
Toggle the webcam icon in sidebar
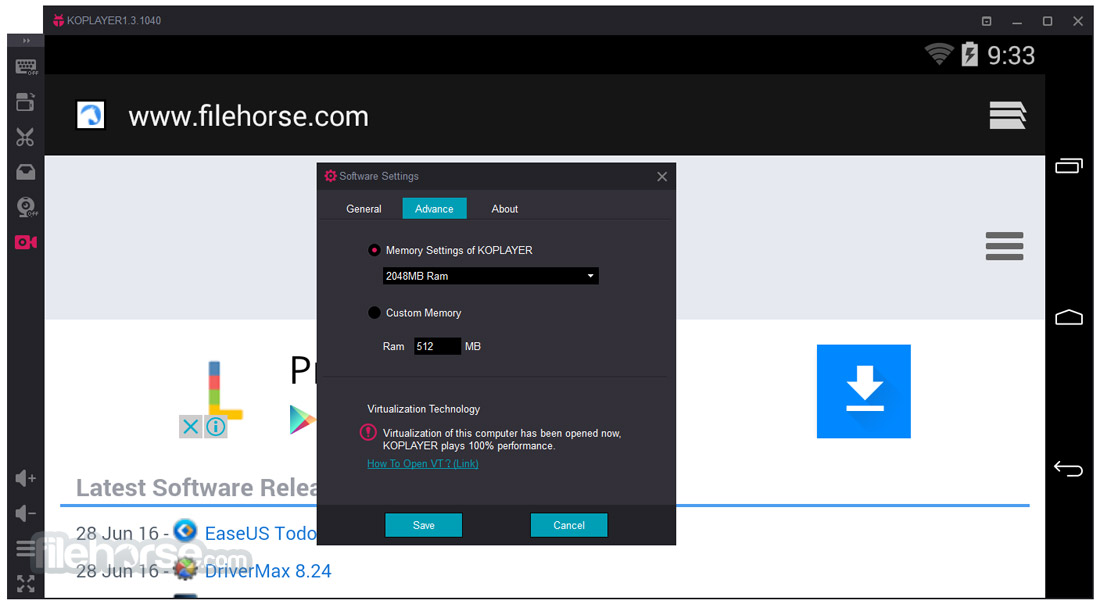click(26, 207)
